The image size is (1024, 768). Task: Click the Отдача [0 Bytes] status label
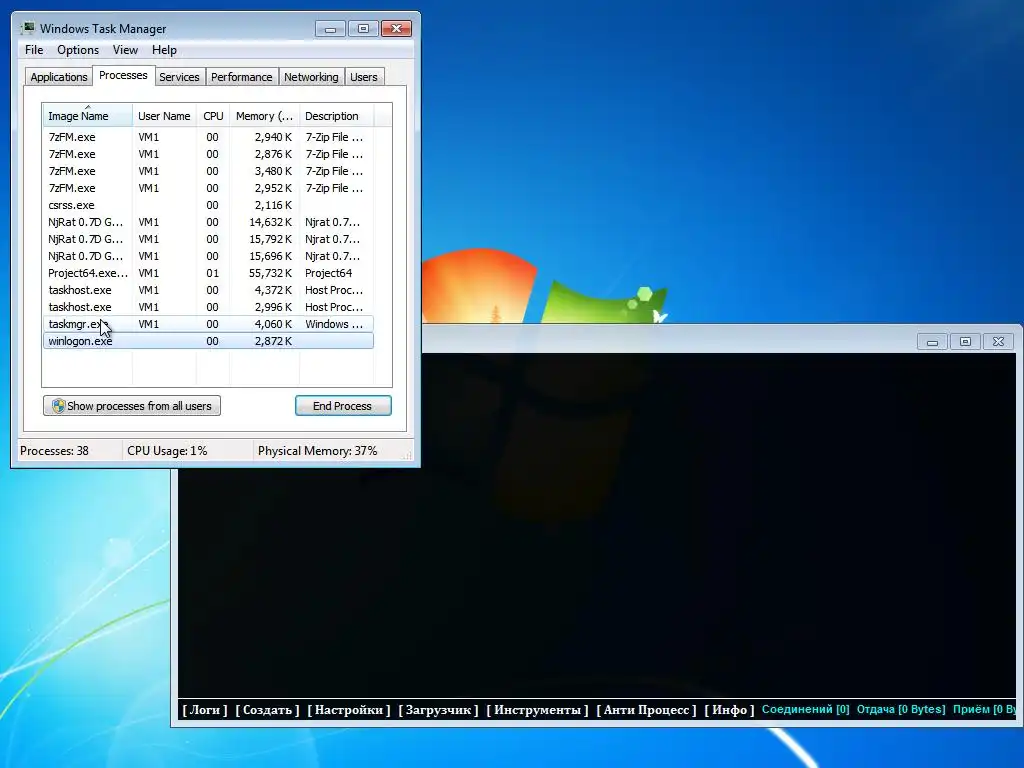901,709
